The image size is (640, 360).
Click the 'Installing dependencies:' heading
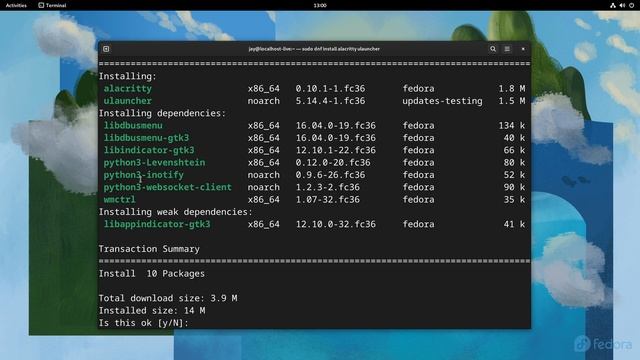(162, 113)
